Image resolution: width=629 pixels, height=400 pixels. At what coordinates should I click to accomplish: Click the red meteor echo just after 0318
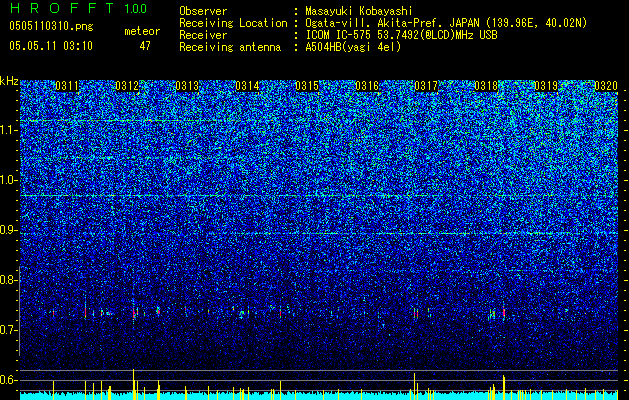(x=503, y=313)
